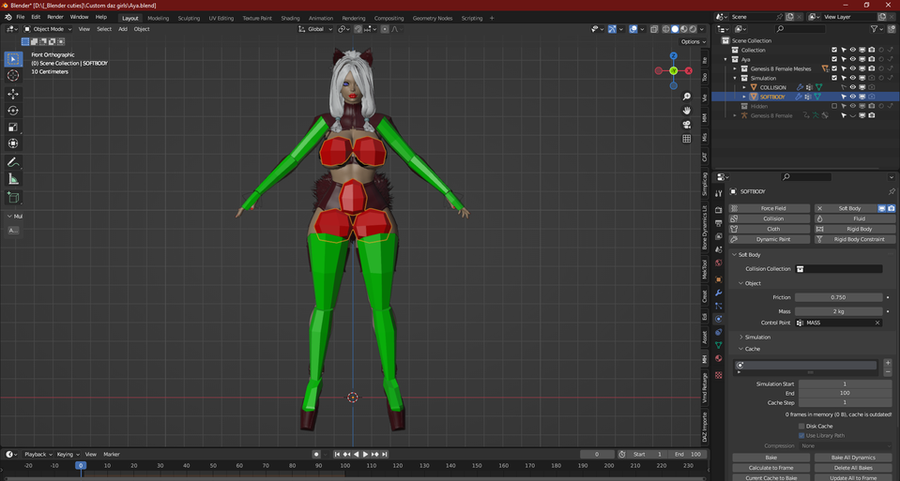Image resolution: width=900 pixels, height=481 pixels.
Task: Select the Move tool
Action: point(13,94)
